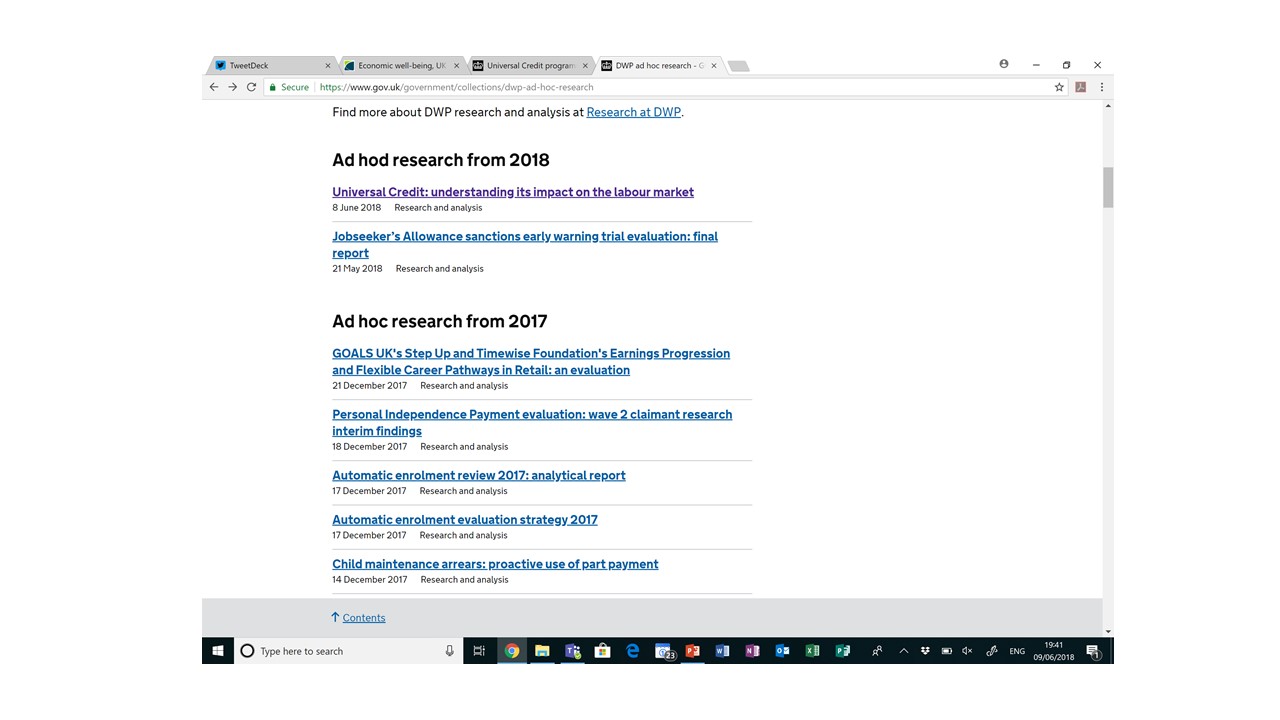
Task: Open the Research at DWP link
Action: pyautogui.click(x=634, y=112)
